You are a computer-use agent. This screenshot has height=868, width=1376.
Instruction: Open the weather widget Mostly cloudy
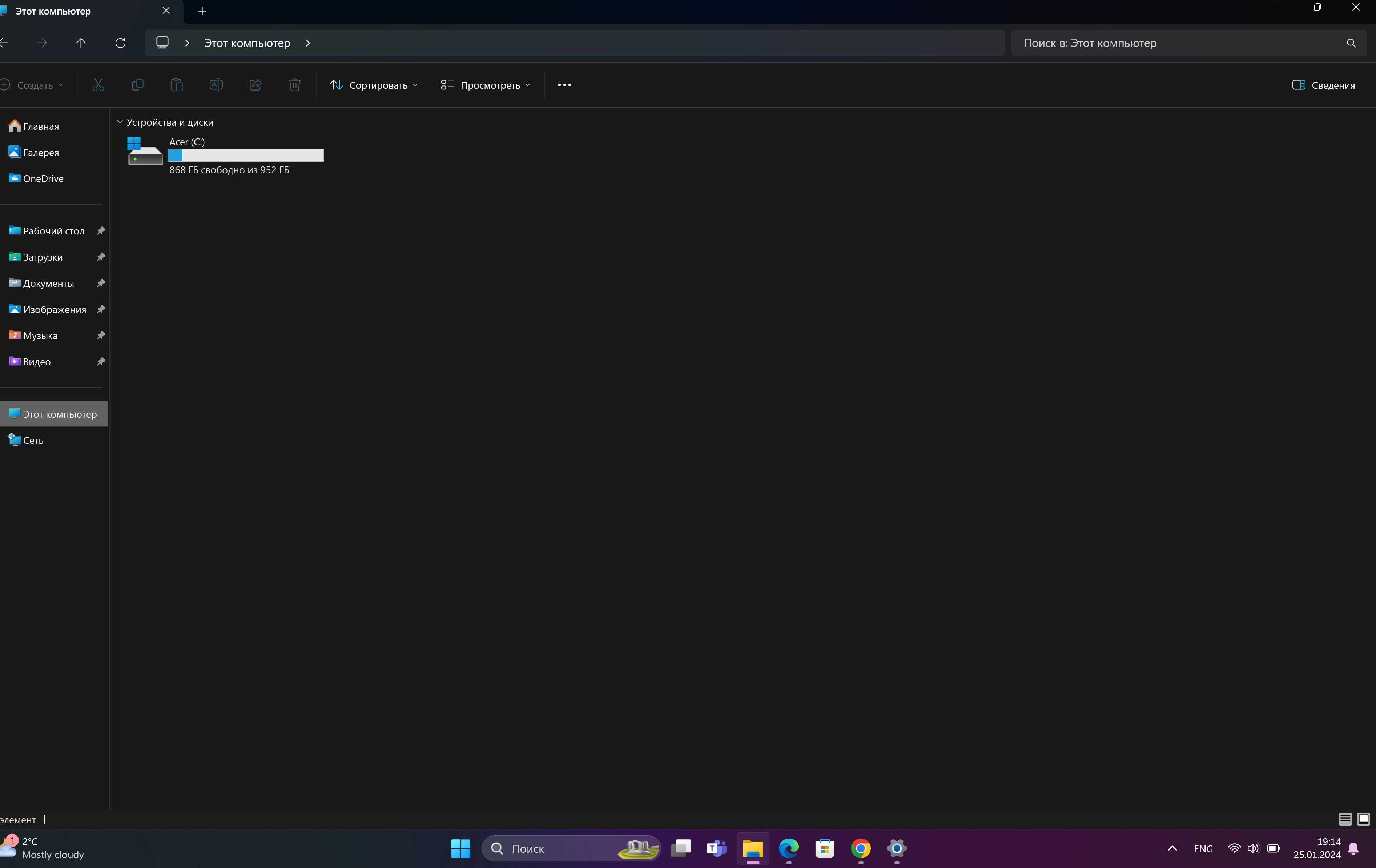point(43,849)
